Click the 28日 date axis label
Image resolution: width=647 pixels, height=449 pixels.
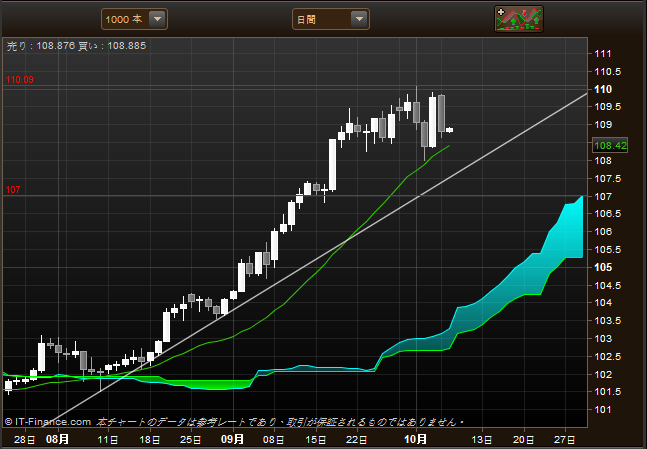click(x=24, y=440)
